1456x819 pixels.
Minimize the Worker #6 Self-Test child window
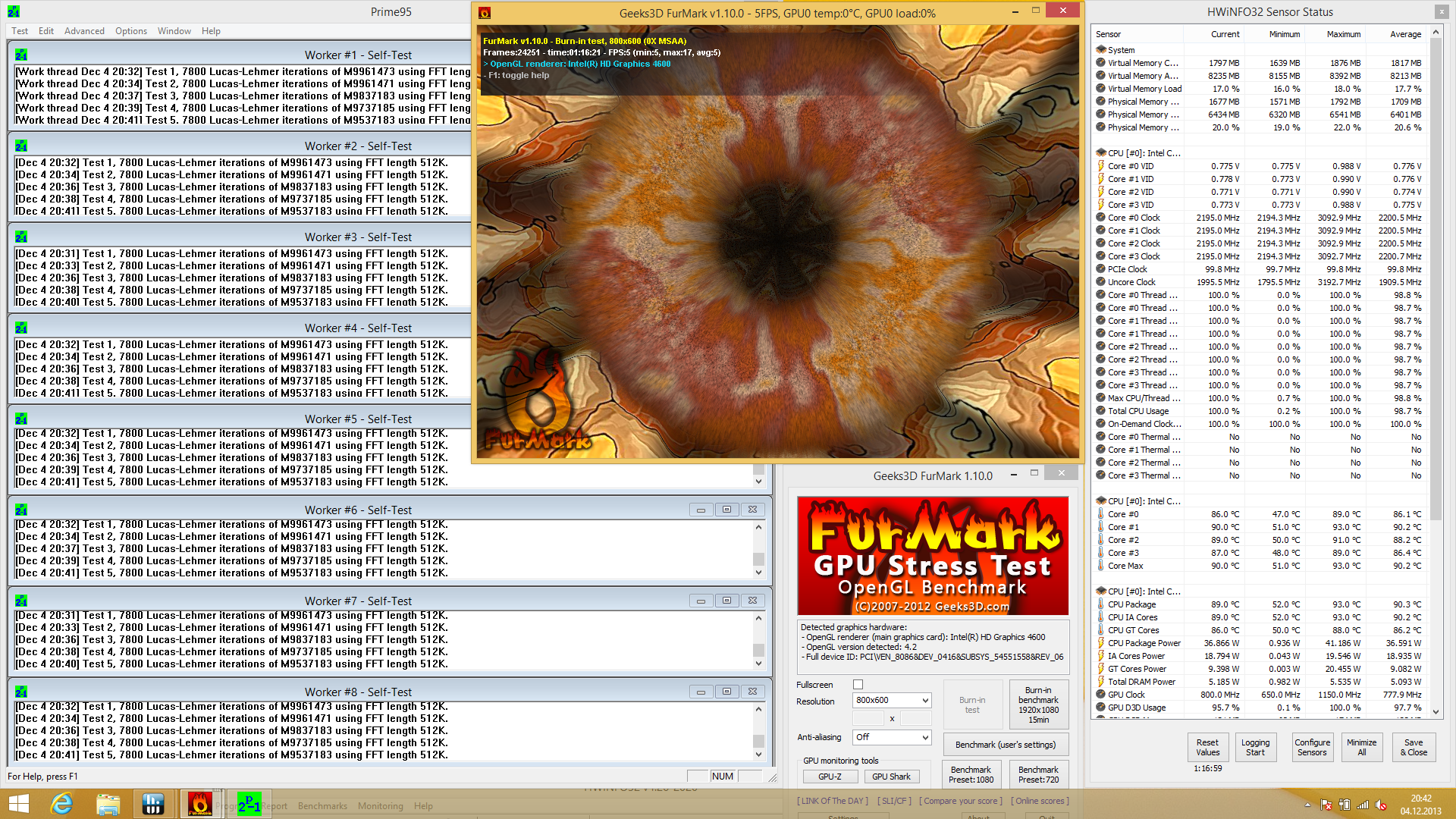pyautogui.click(x=701, y=510)
